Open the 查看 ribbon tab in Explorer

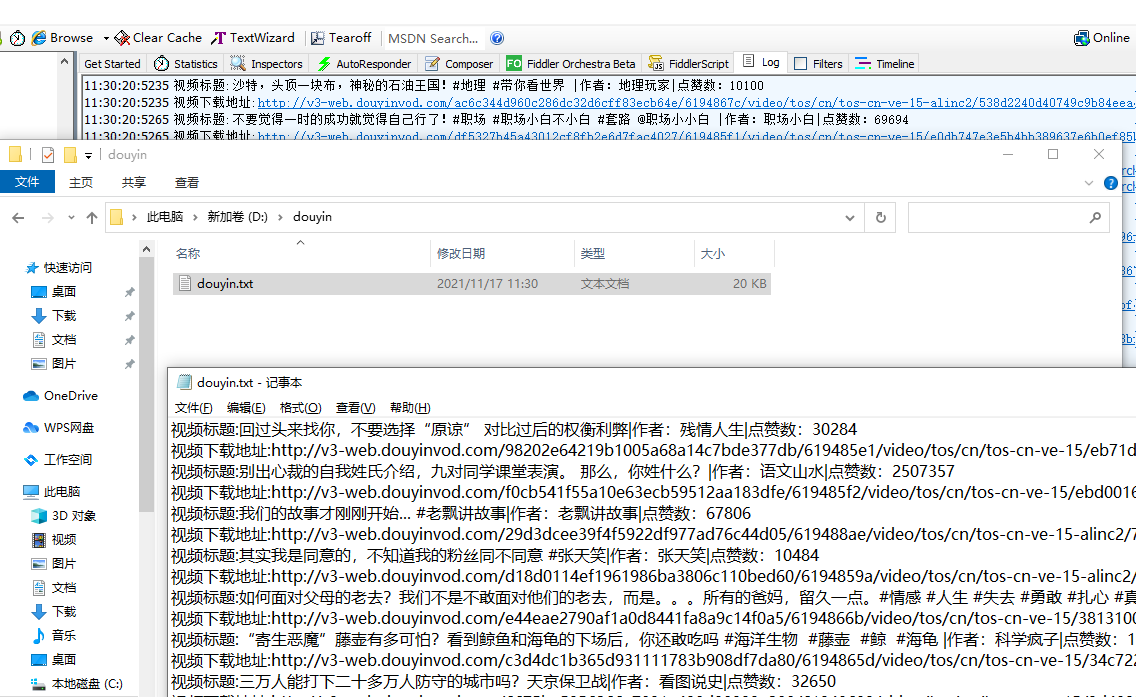pos(186,183)
